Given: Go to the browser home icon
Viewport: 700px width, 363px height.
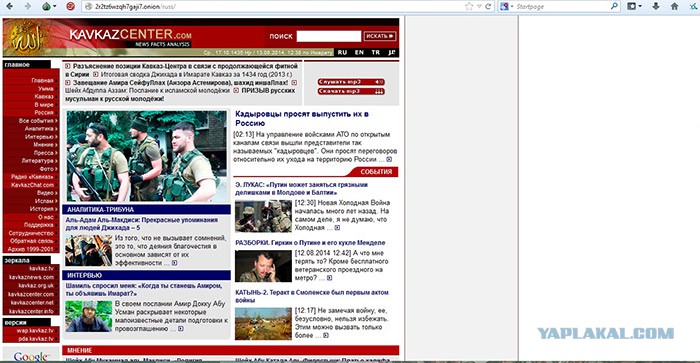Looking at the screenshot, I should pyautogui.click(x=675, y=6).
